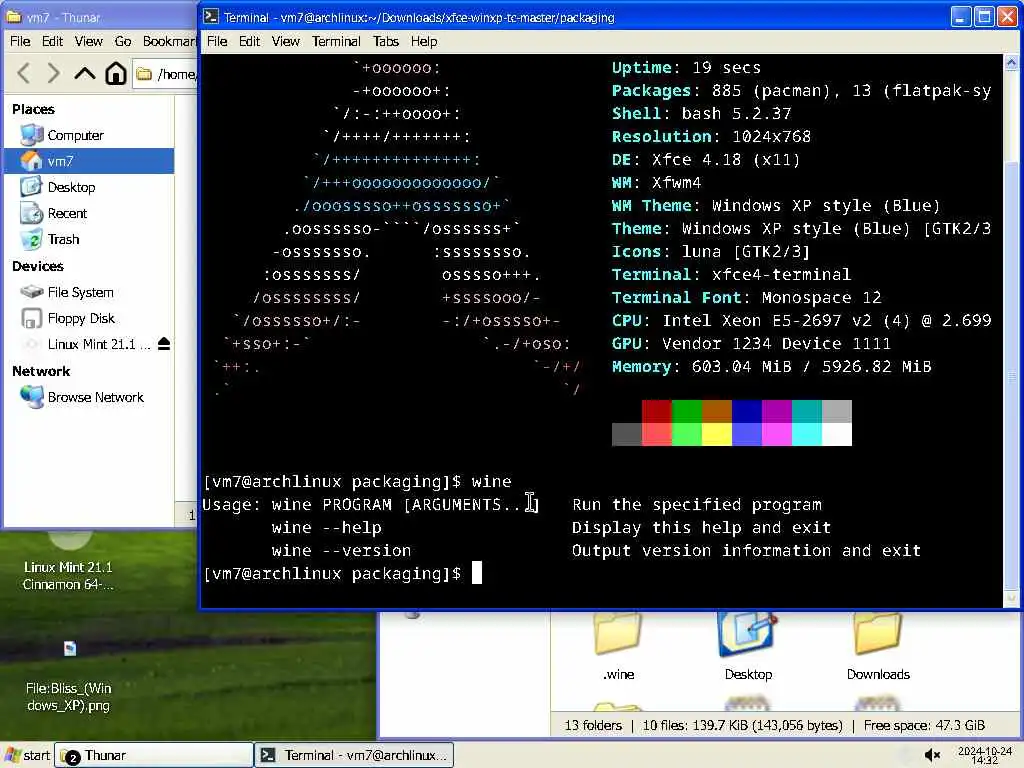Click terminal scrollbar down arrow
The width and height of the screenshot is (1024, 768).
(x=1011, y=599)
